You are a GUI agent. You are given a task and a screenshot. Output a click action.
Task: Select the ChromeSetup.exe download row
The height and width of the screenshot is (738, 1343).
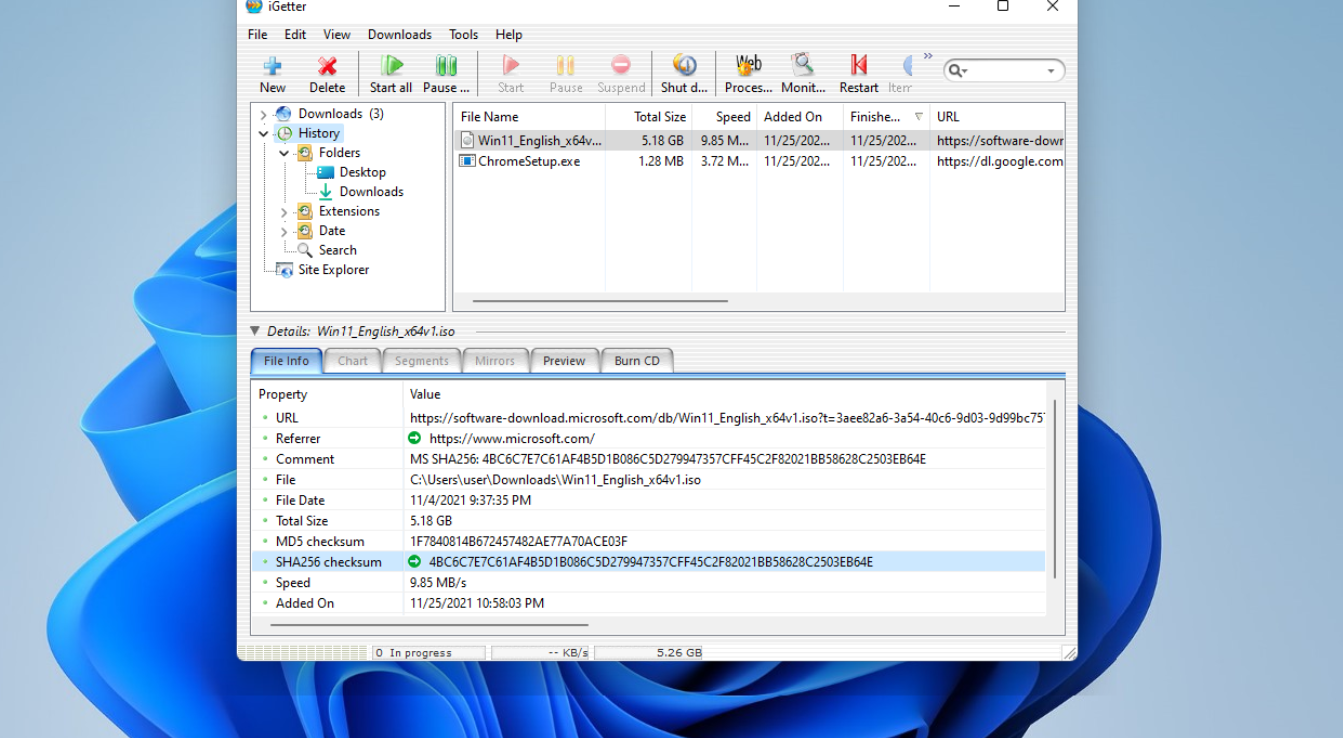[x=759, y=161]
